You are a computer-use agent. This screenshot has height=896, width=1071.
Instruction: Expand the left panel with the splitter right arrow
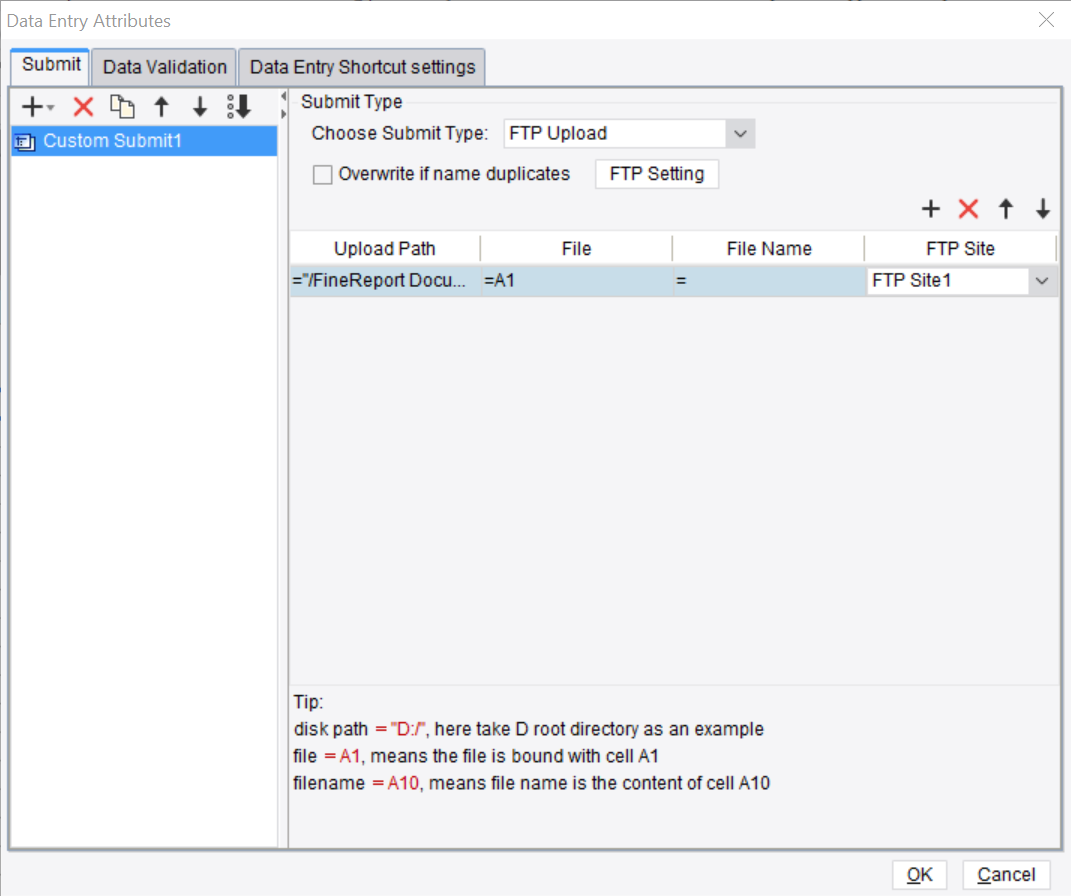click(x=283, y=114)
